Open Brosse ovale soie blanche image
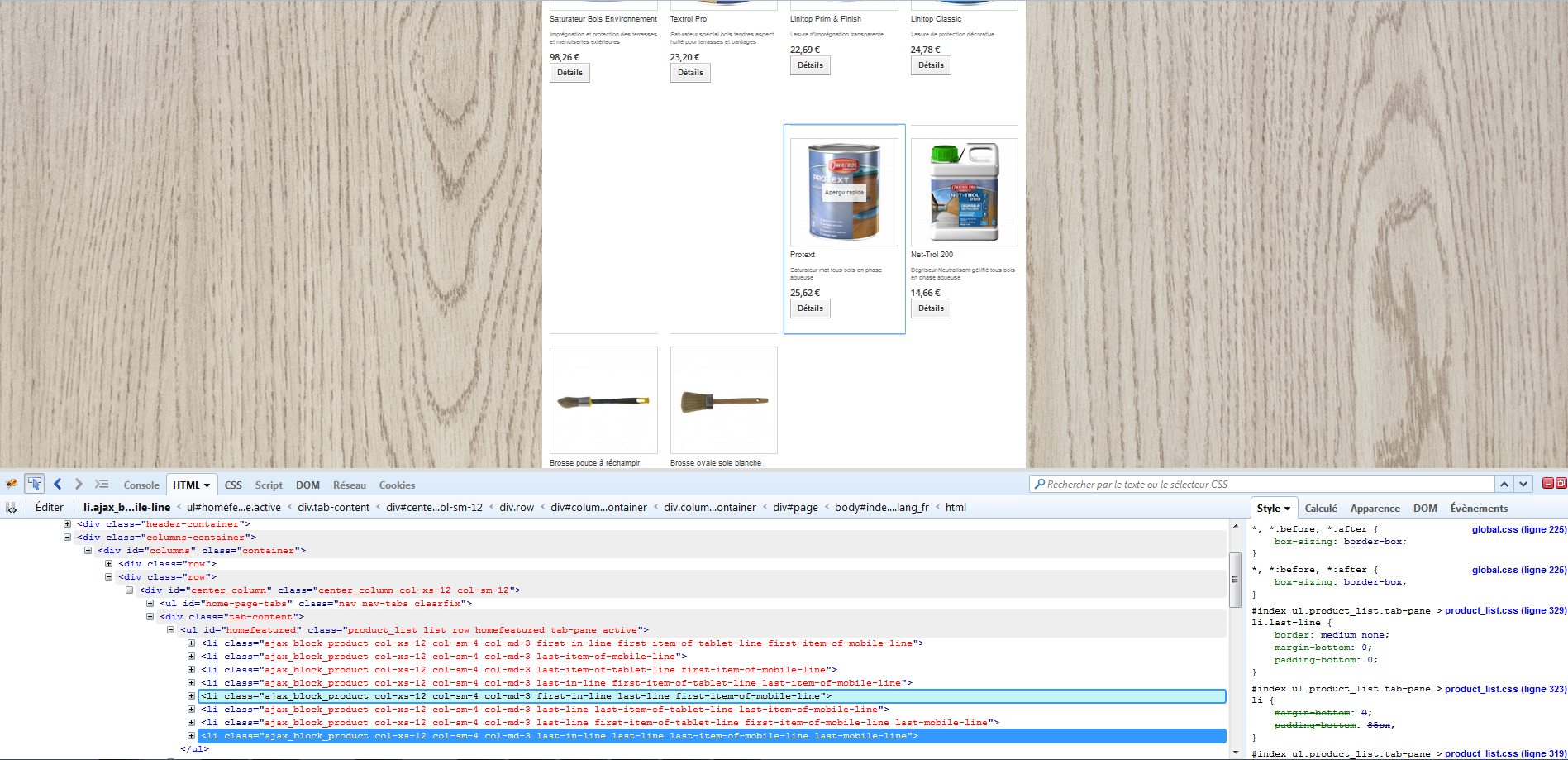The height and width of the screenshot is (760, 1568). pos(723,400)
